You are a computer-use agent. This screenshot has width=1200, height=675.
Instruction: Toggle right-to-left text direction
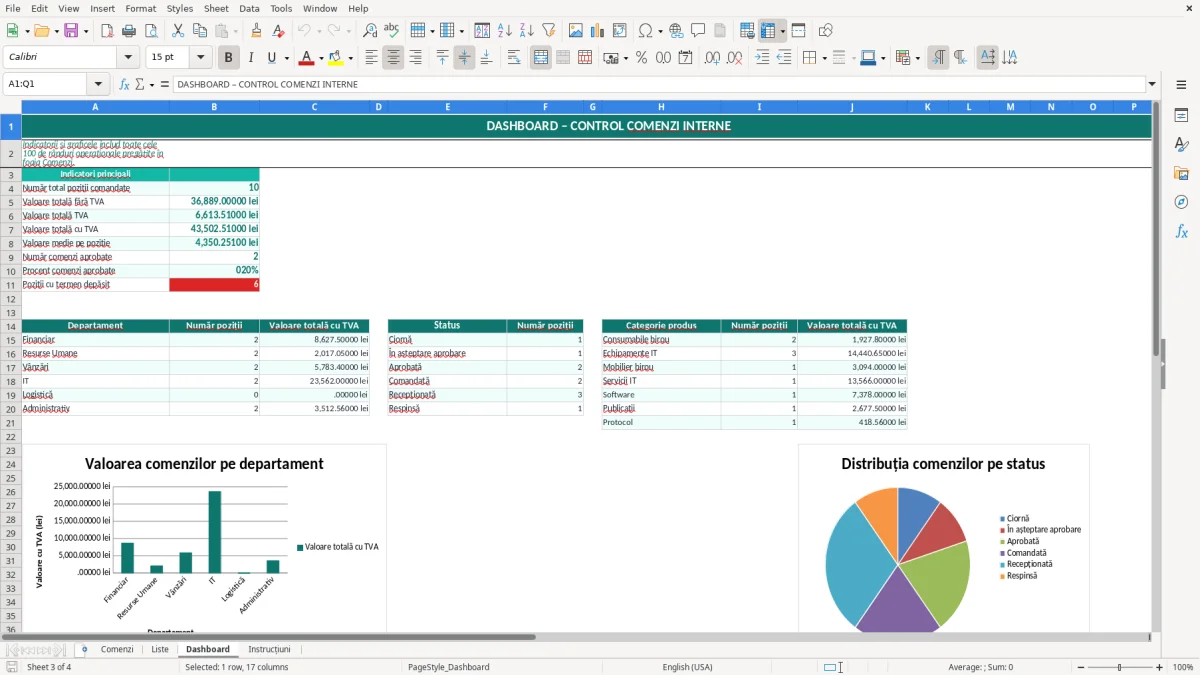(x=959, y=58)
